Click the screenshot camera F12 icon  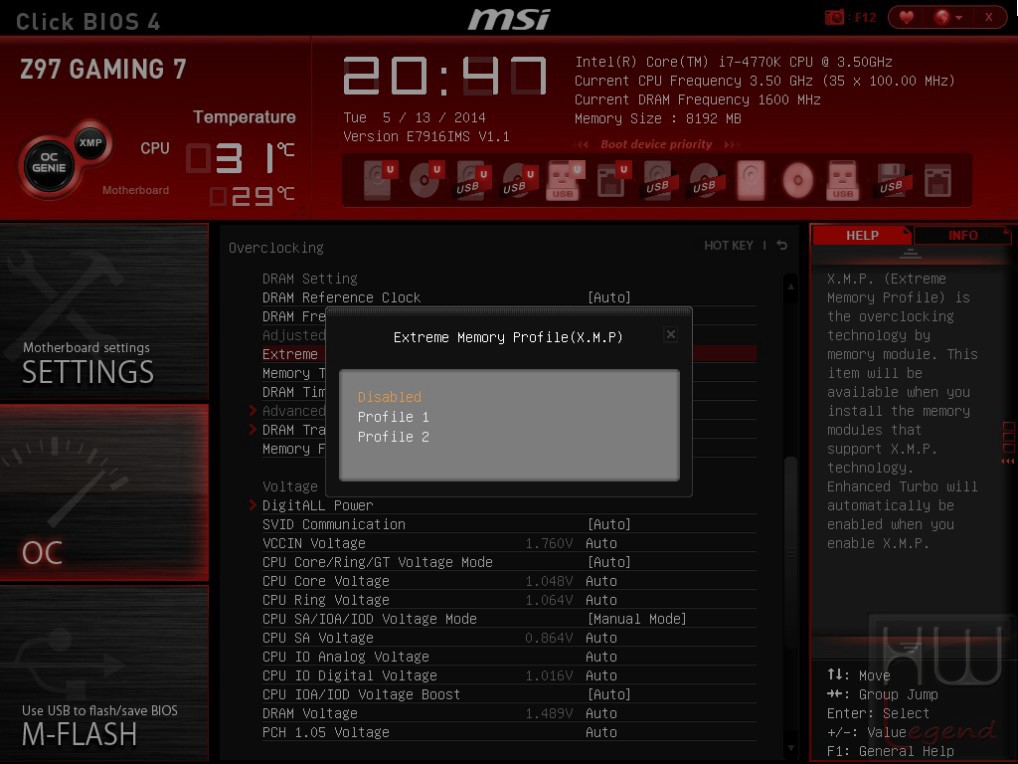[x=834, y=18]
